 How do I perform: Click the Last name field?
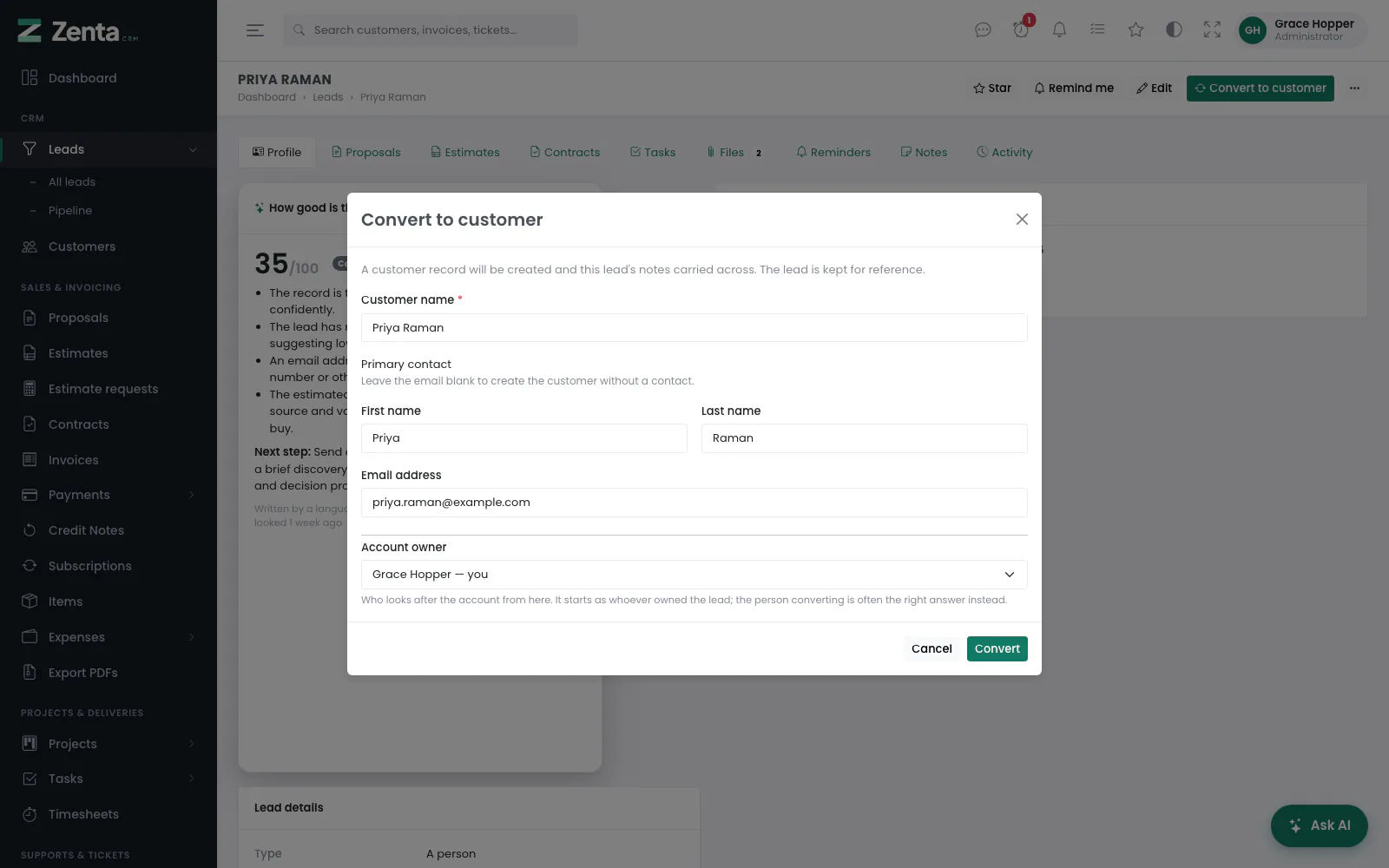865,438
